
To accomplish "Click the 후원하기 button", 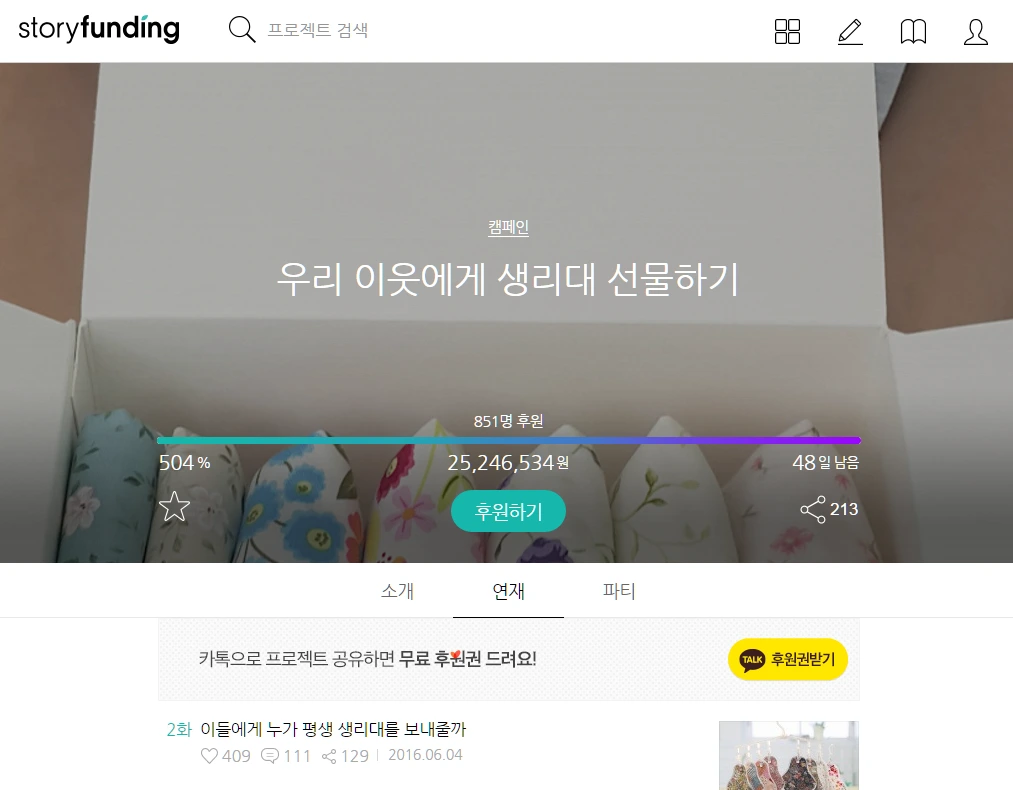I will point(508,512).
